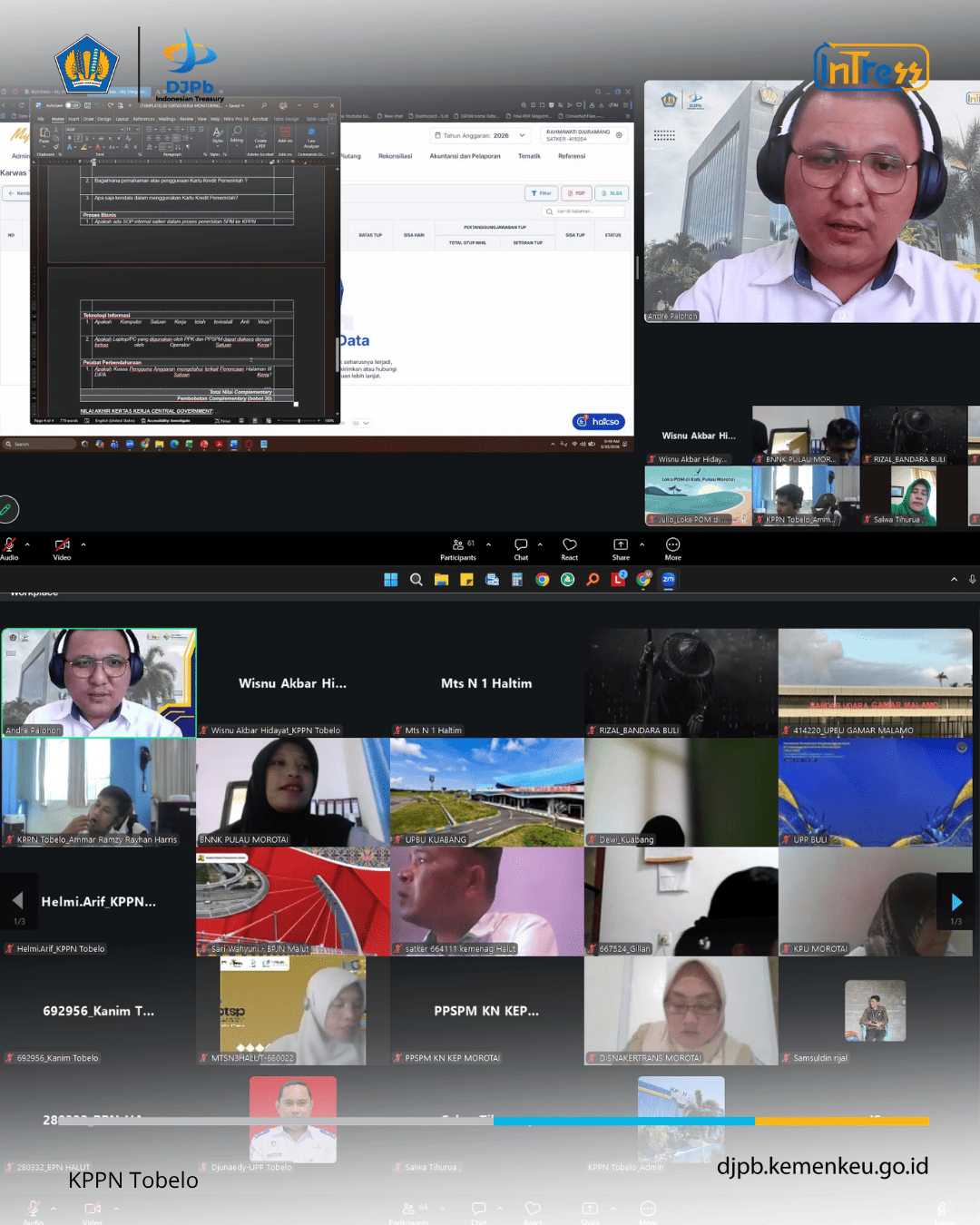Open Google Chrome from the taskbar

[x=542, y=580]
